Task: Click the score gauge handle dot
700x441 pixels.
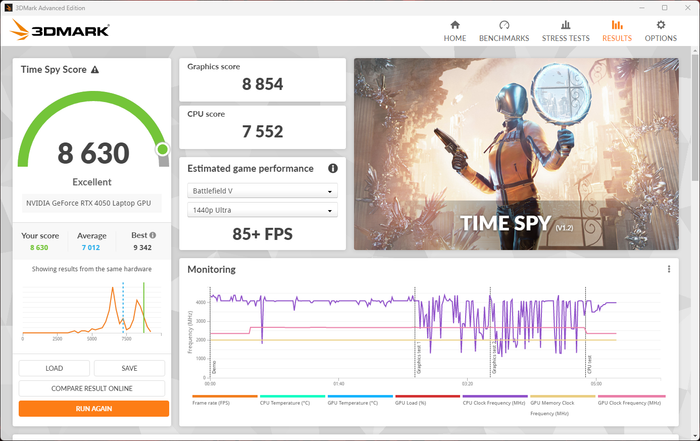Action: coord(162,149)
